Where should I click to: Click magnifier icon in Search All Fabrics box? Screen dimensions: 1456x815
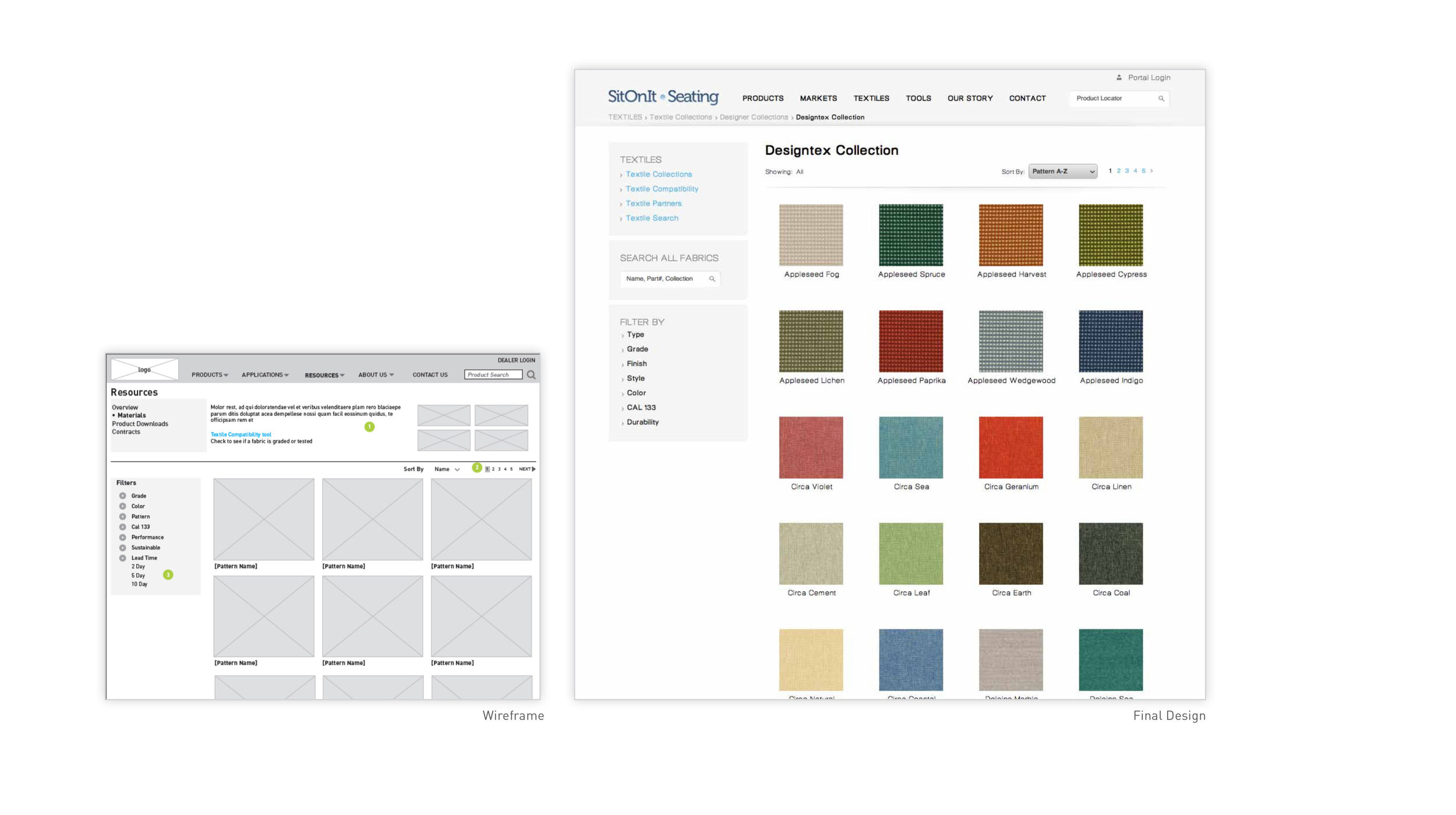712,279
